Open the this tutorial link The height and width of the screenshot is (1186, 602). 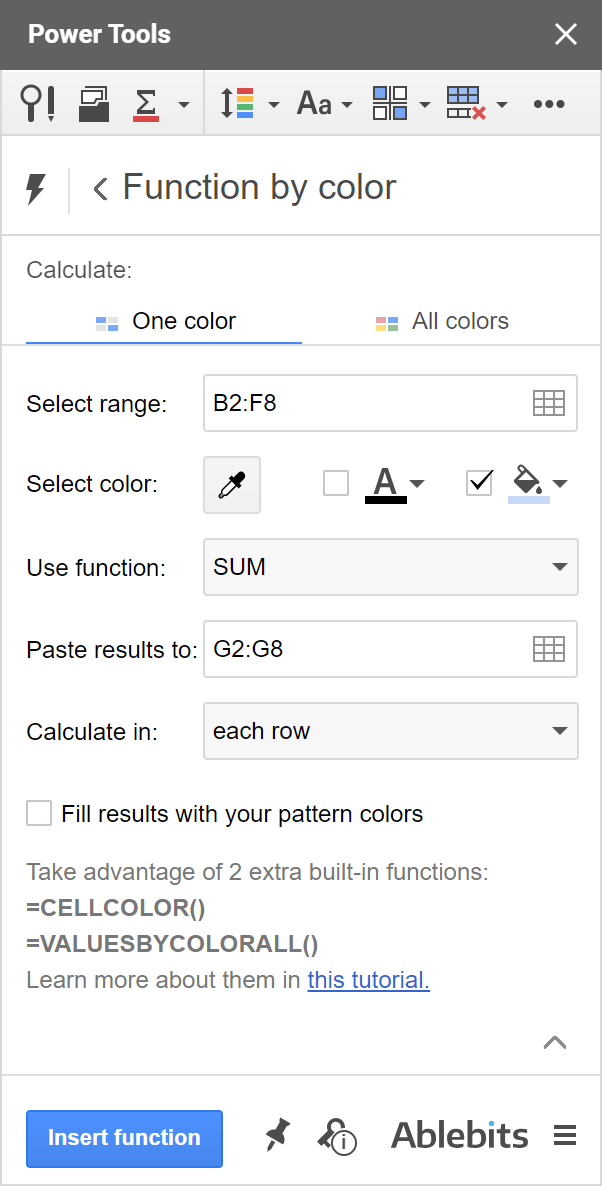(x=368, y=980)
